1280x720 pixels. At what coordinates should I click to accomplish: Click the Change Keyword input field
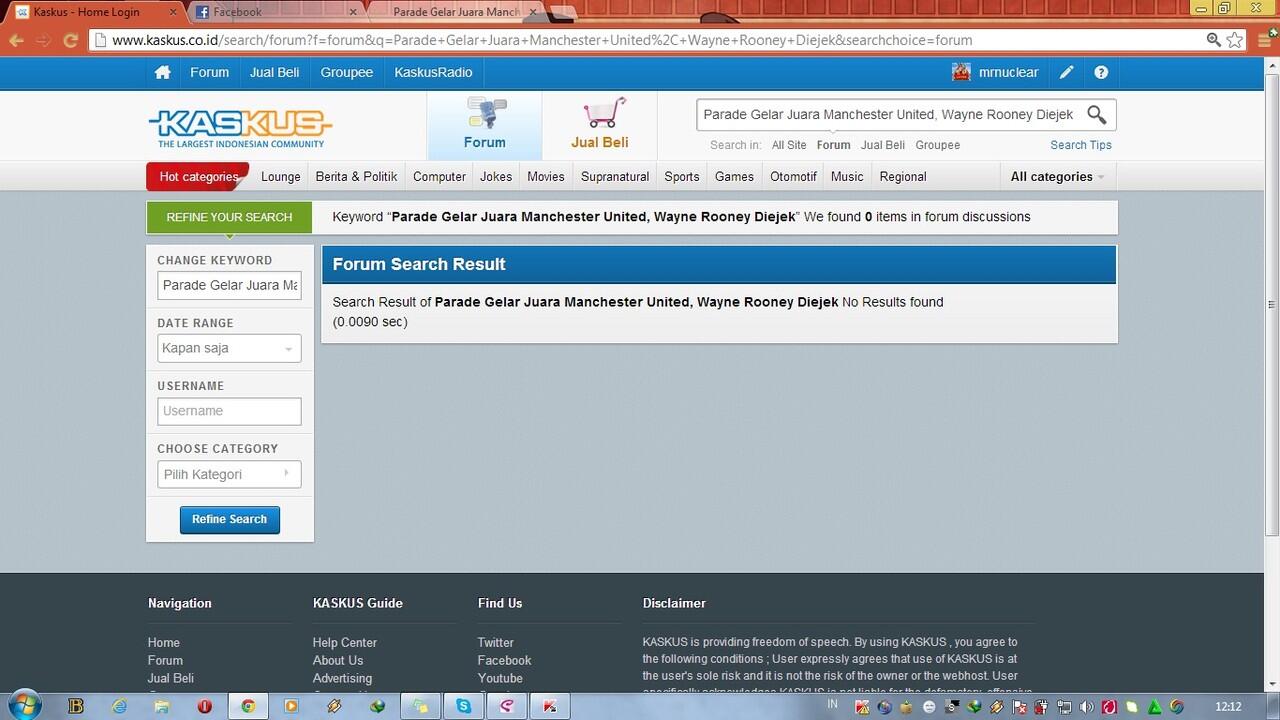point(229,285)
